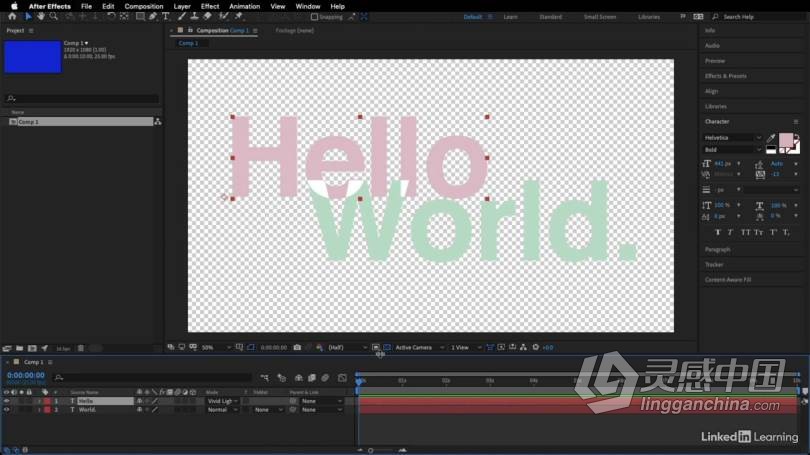
Task: Toggle Faux Bold in Character panel
Action: [718, 233]
